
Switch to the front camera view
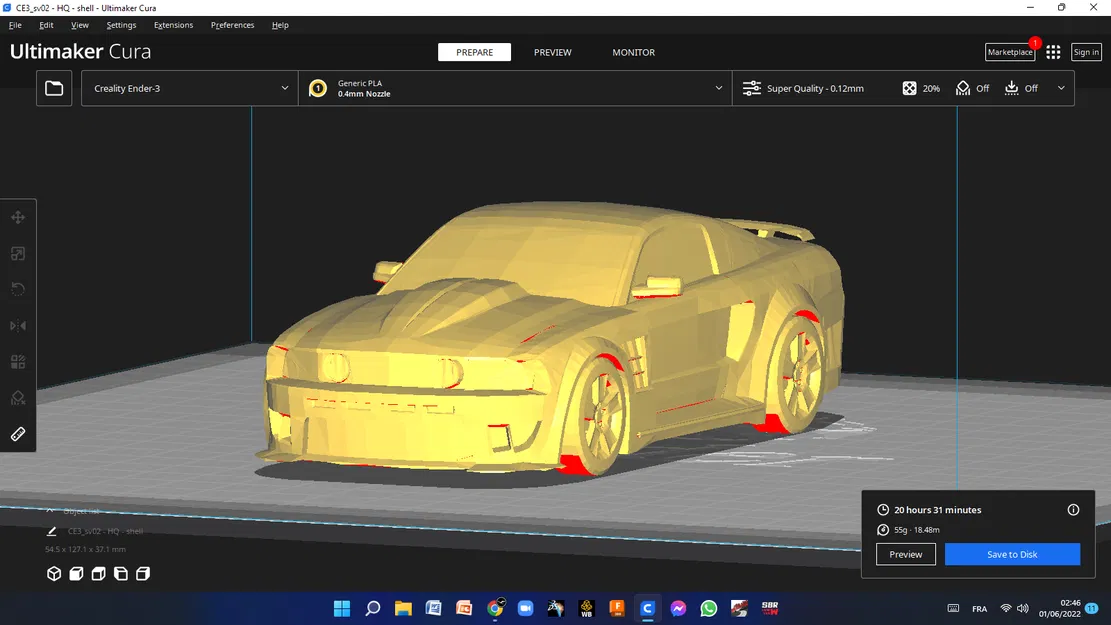coord(75,573)
